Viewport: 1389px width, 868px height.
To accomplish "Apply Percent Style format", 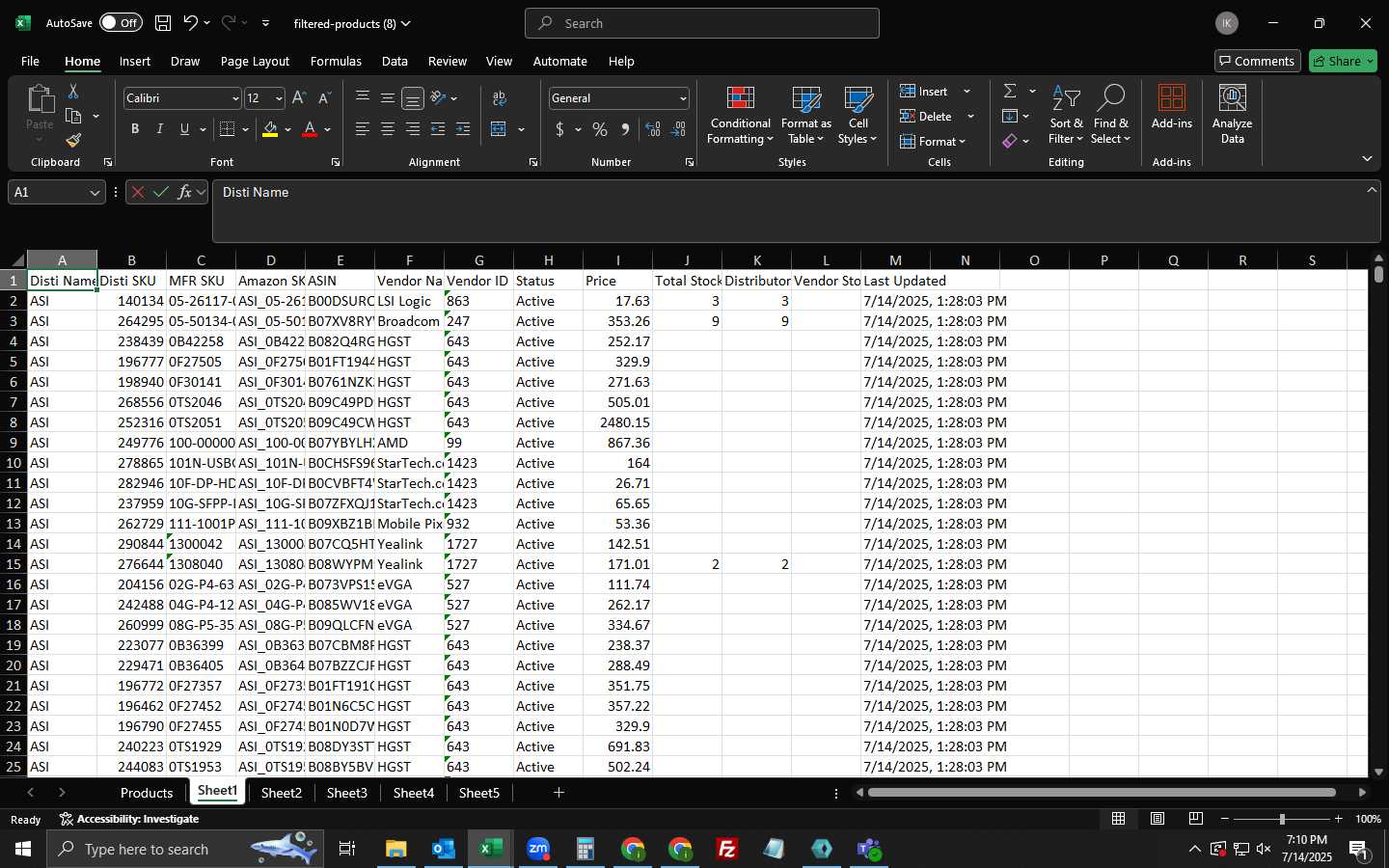I will (600, 129).
